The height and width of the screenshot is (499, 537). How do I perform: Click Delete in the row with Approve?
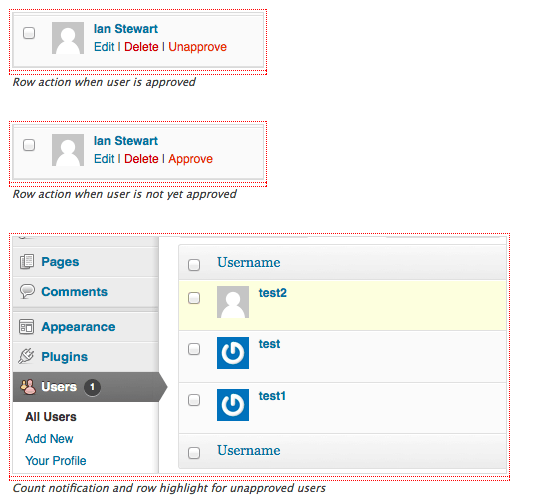[x=141, y=159]
